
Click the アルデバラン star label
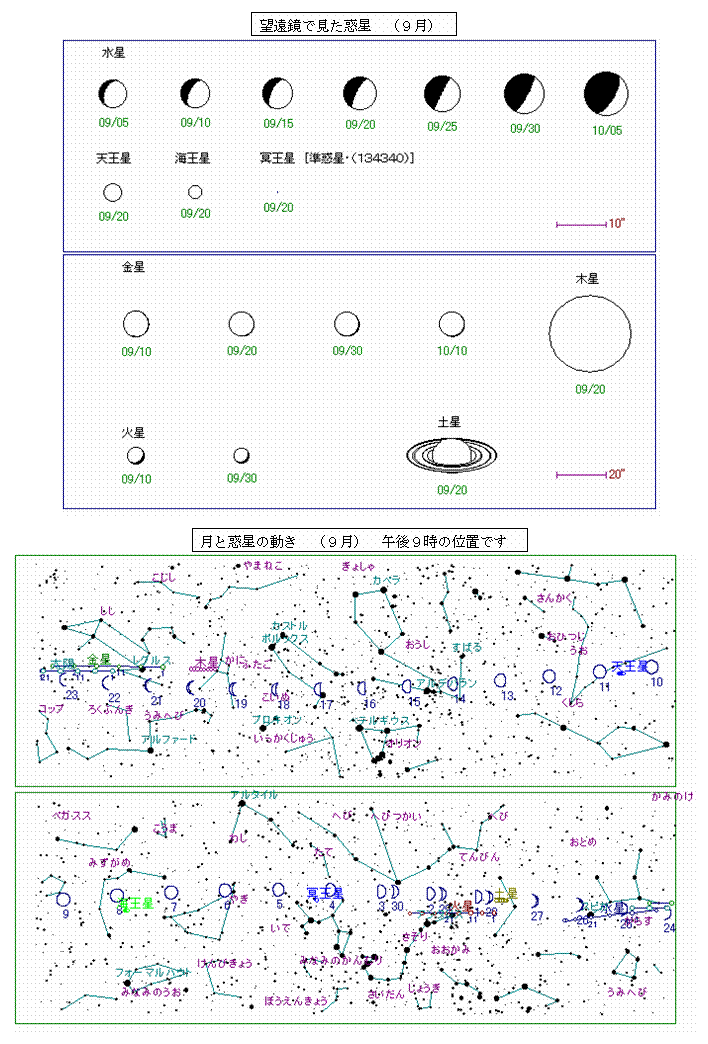coord(446,683)
